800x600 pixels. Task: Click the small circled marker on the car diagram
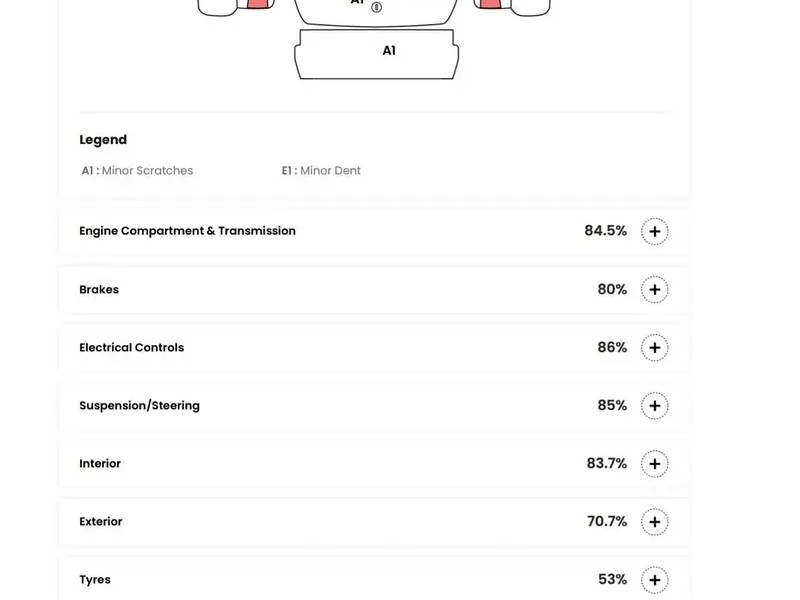(377, 7)
